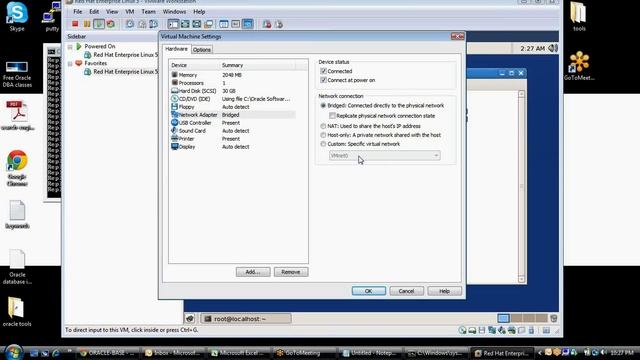Open the File menu
Viewport: 640px width, 360px height.
click(x=78, y=12)
